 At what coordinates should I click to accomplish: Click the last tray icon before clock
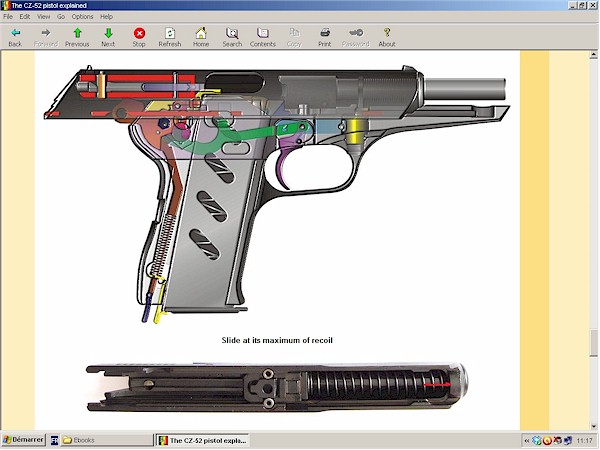(567, 441)
